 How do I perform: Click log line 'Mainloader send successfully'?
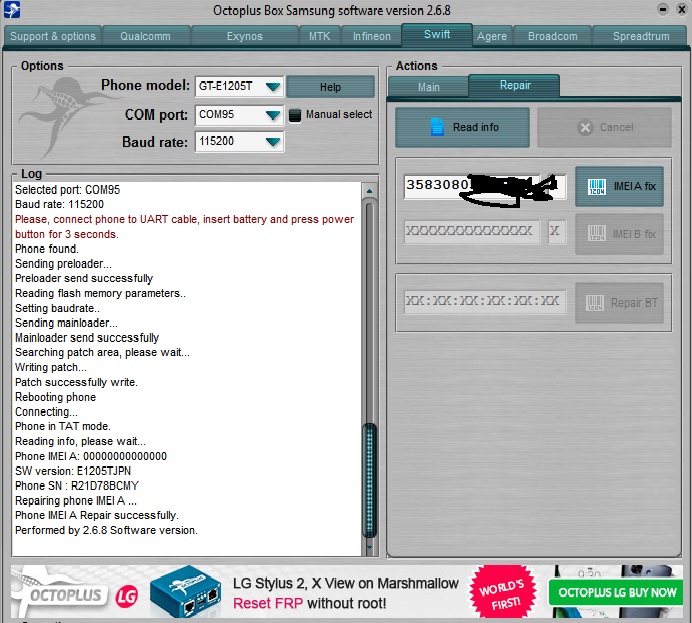click(87, 338)
